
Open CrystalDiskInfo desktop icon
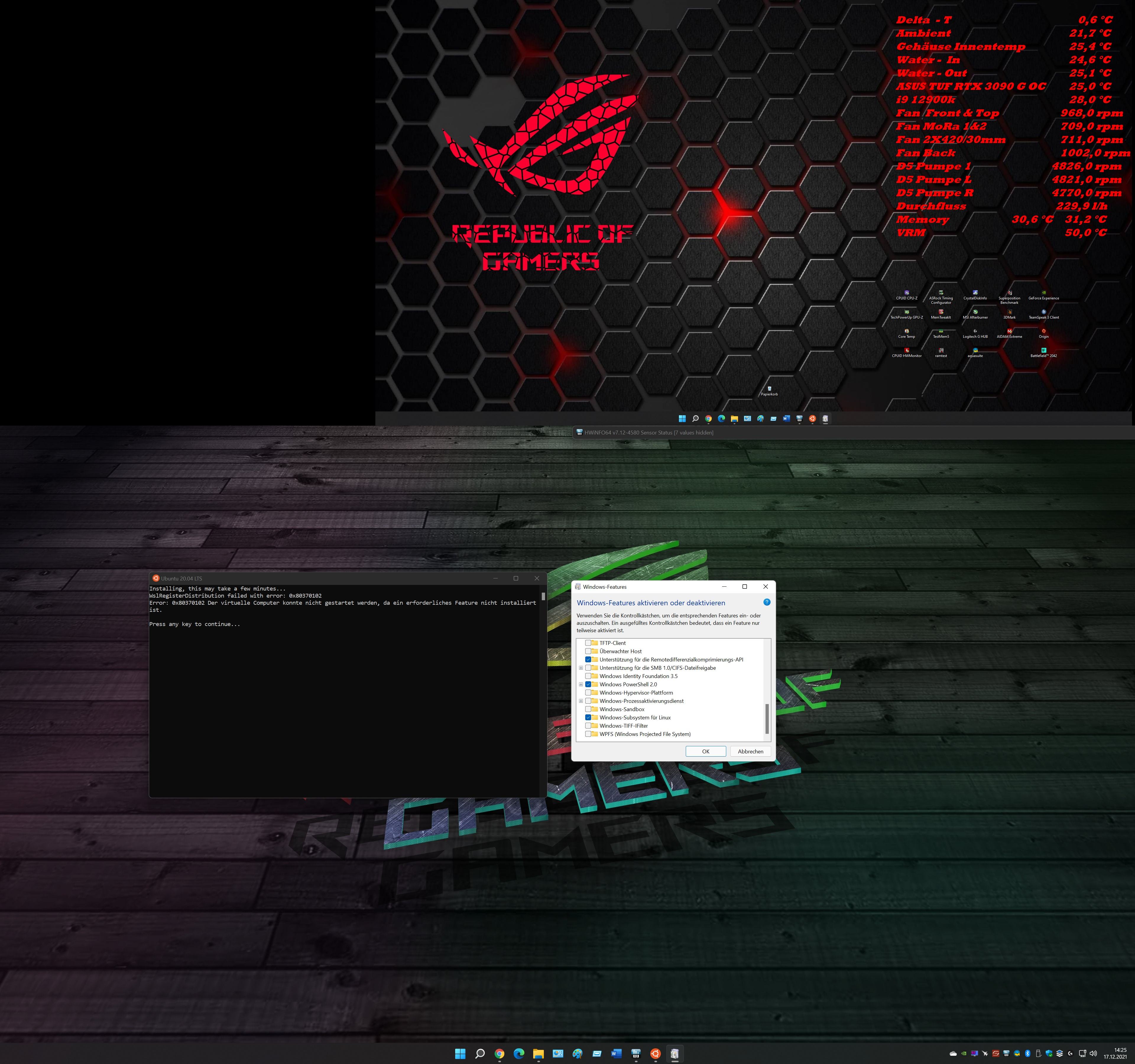(x=975, y=295)
